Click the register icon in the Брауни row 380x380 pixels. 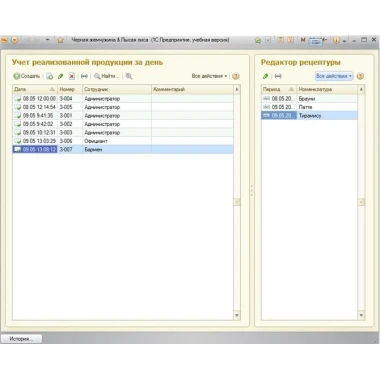[266, 99]
